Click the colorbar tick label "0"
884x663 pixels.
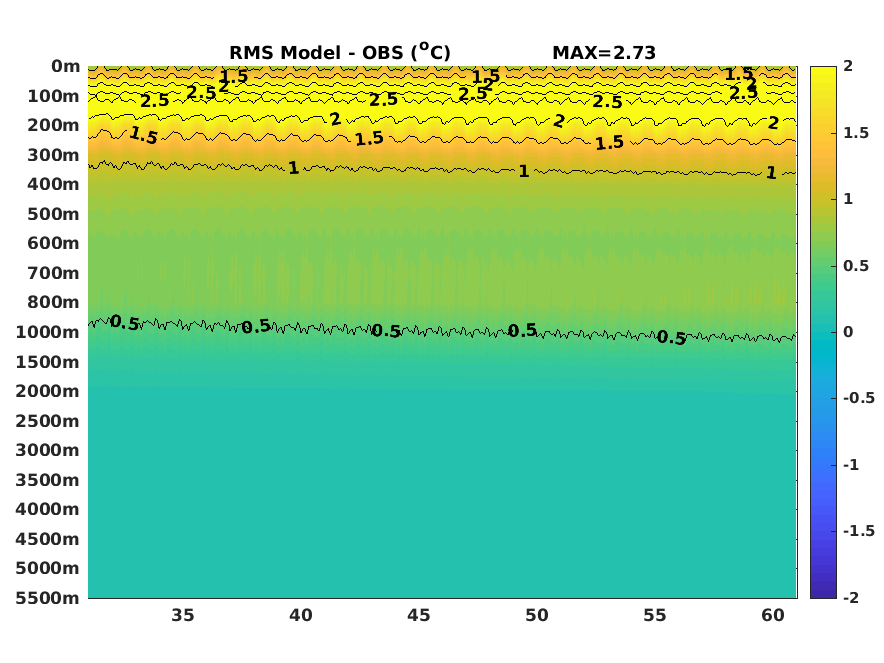[x=848, y=332]
